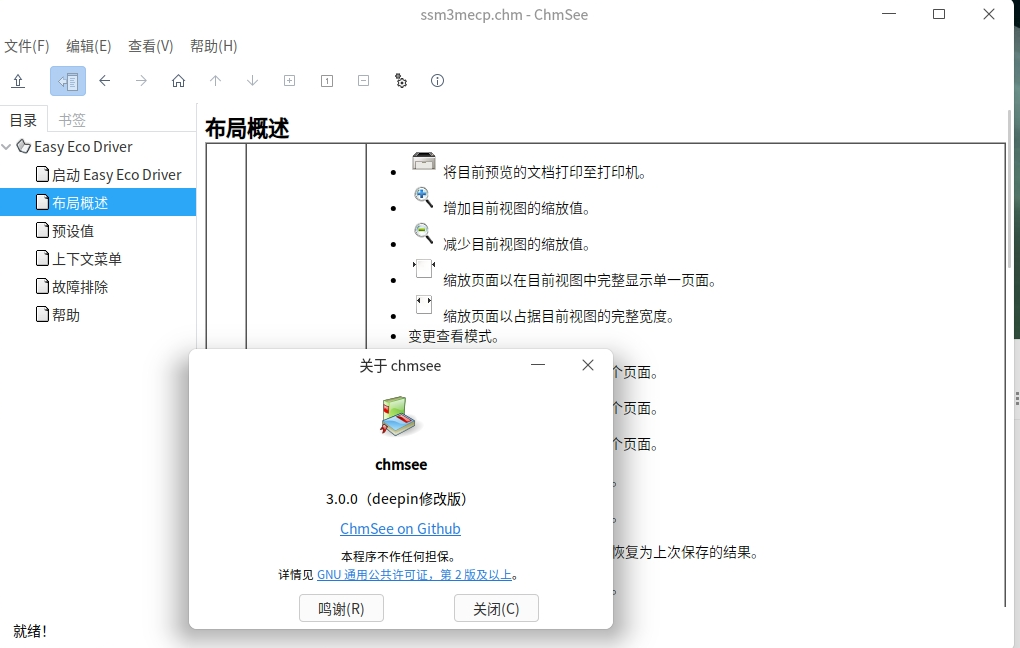Click the document's vertical scrollbar
The height and width of the screenshot is (648, 1020).
coord(1010,189)
